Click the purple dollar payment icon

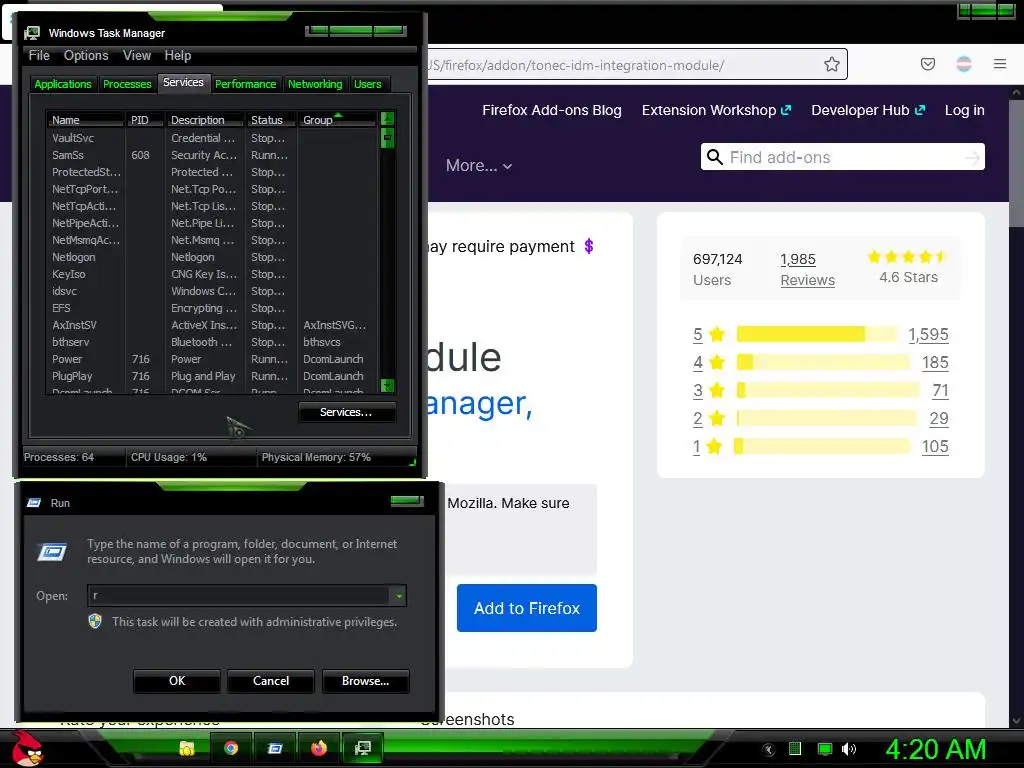588,246
